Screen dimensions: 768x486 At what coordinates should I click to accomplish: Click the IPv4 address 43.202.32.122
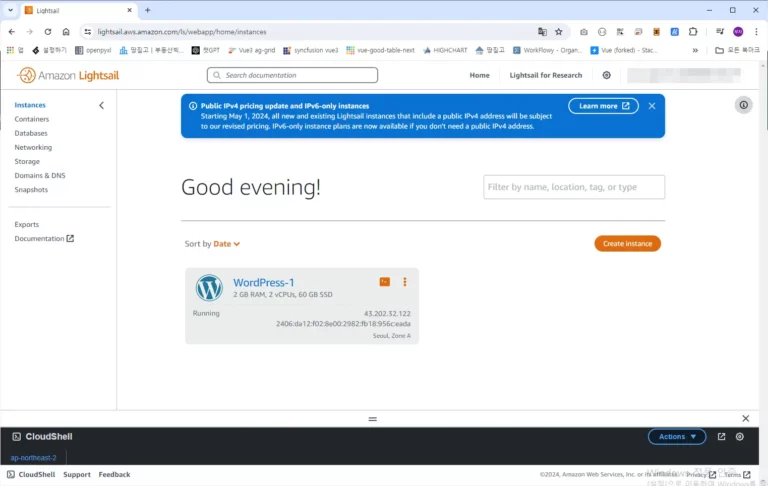pos(387,314)
